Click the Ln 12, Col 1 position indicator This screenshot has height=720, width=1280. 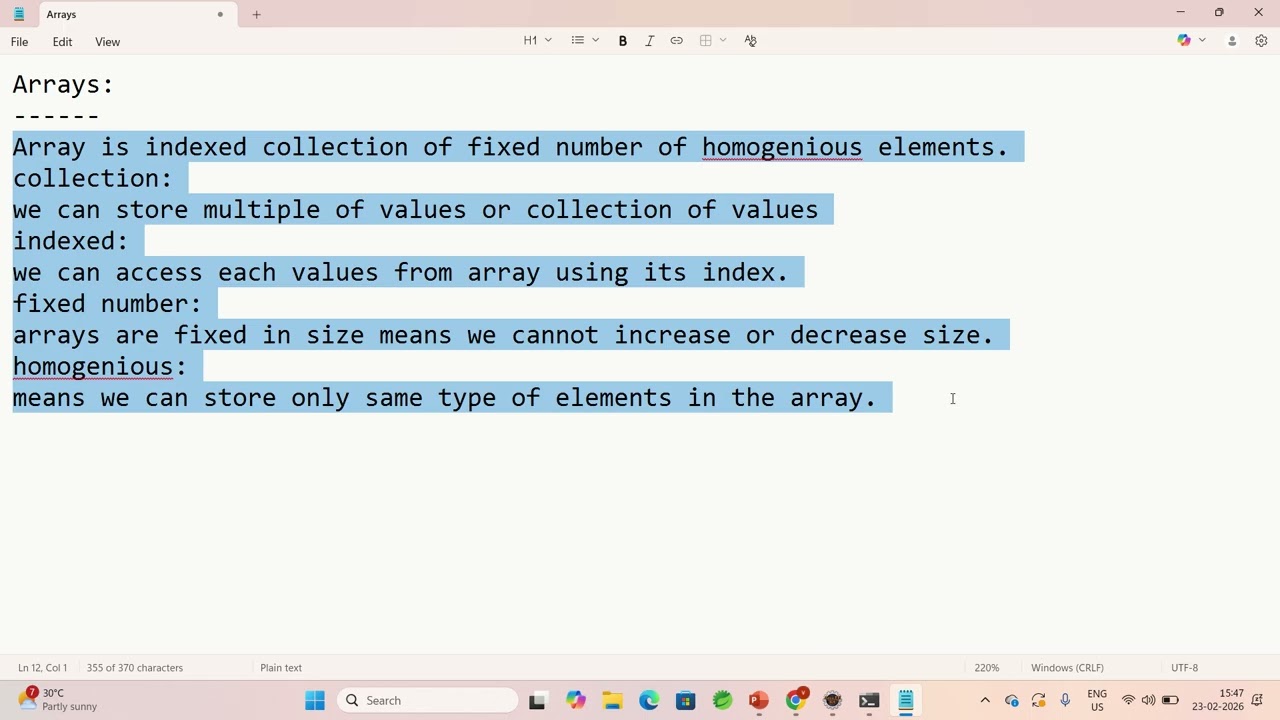(42, 668)
